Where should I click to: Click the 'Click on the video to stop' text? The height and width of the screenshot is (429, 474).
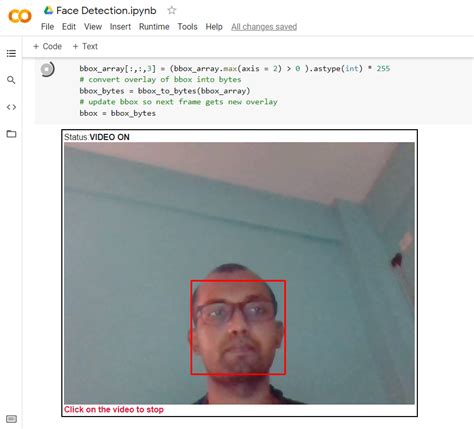[x=114, y=409]
